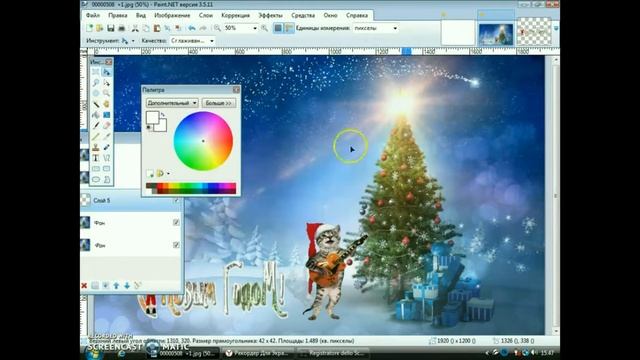Screen dimensions: 640x360
Task: Select the Move Selection tool
Action: [107, 82]
